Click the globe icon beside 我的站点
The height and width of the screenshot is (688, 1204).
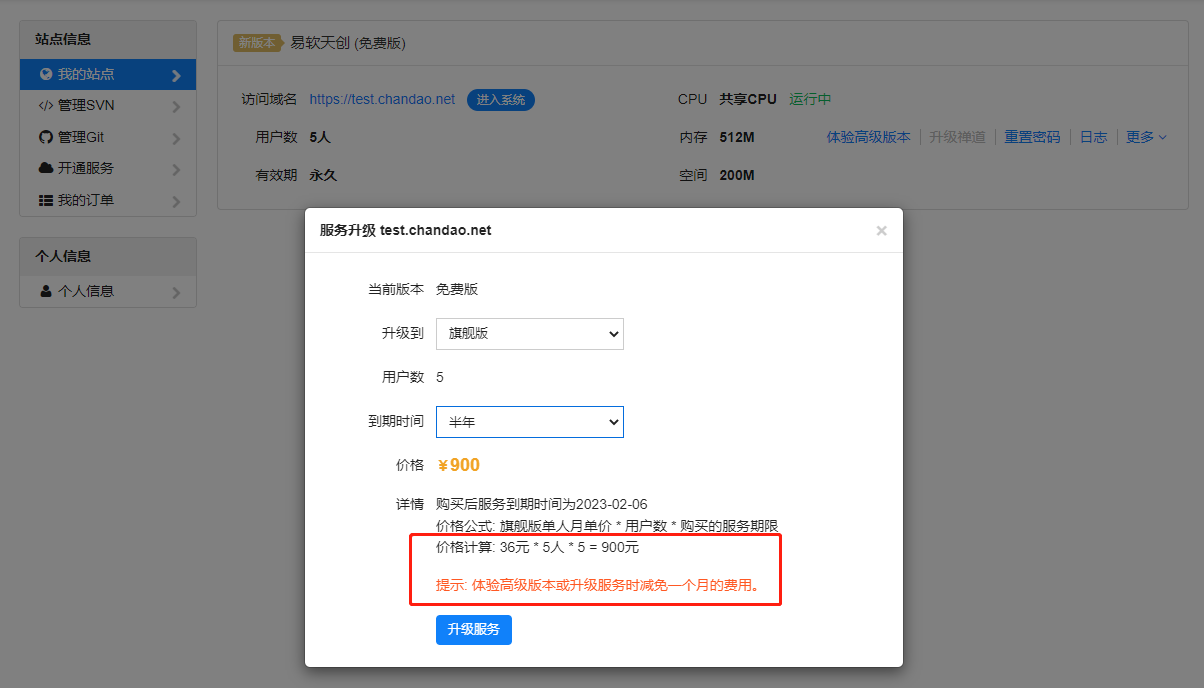click(46, 74)
